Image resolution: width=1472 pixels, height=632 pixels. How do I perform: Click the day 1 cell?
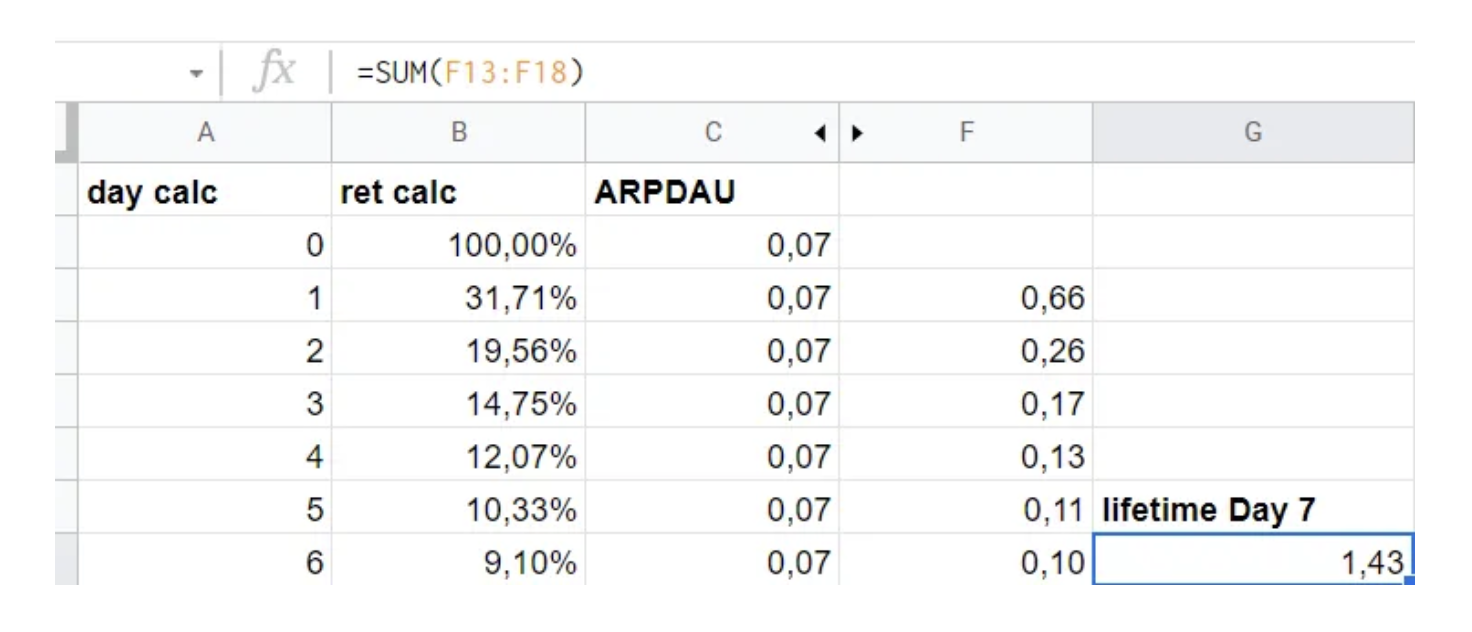(x=205, y=297)
